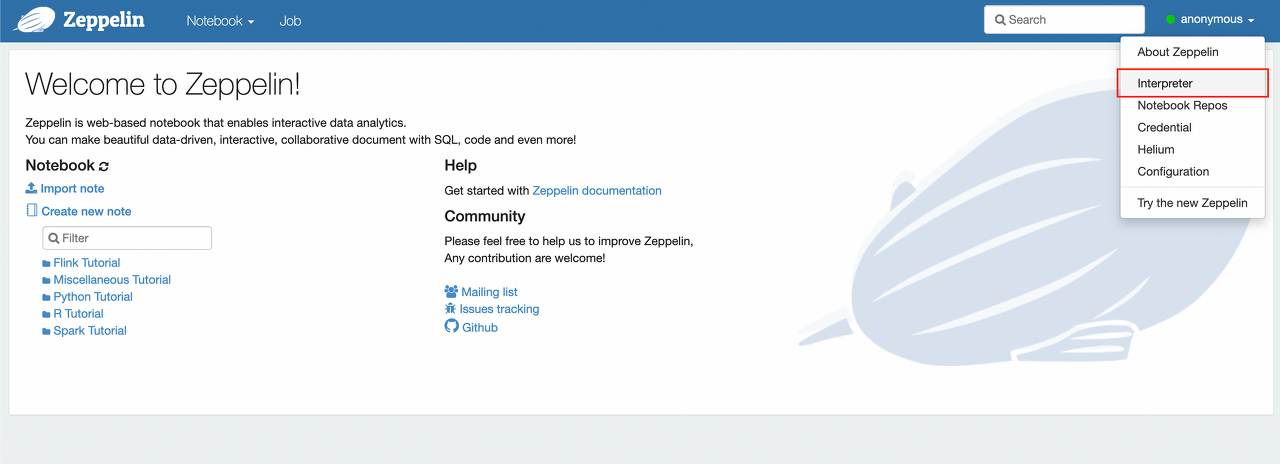Open the Mailing list link
Screen dimensions: 1280x464
[x=489, y=292]
